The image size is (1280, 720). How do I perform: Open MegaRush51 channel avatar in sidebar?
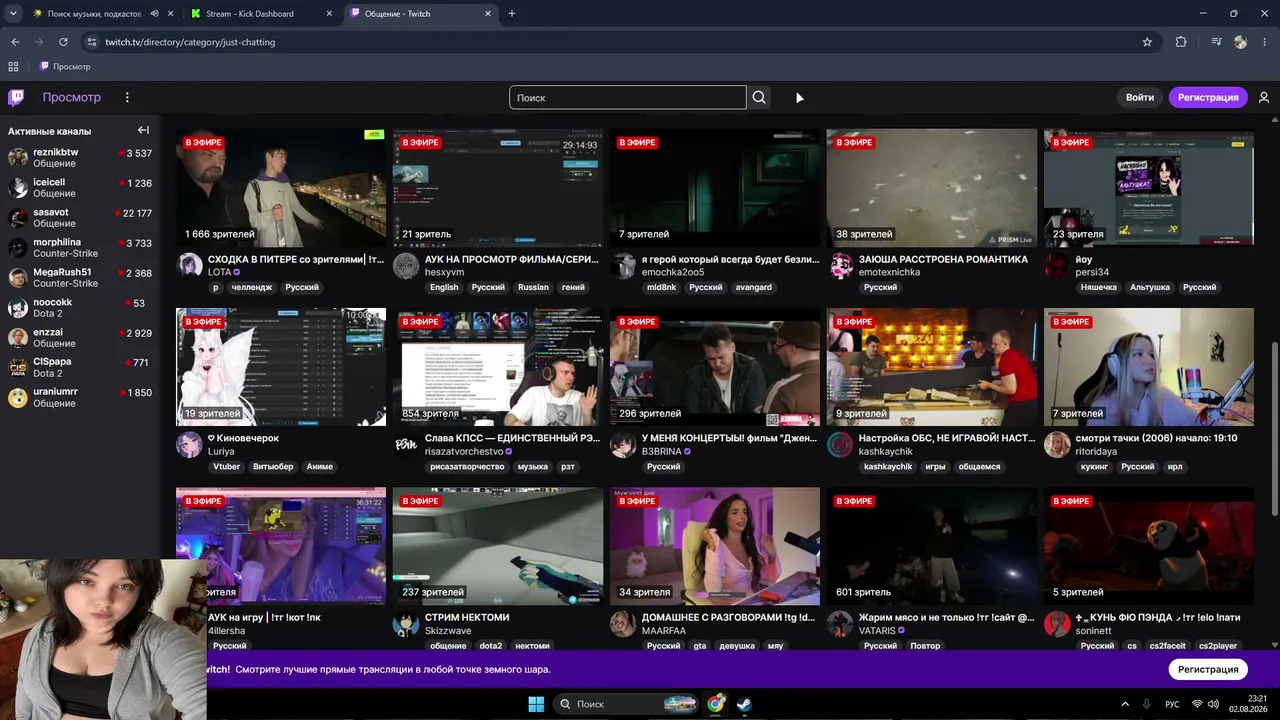tap(18, 277)
